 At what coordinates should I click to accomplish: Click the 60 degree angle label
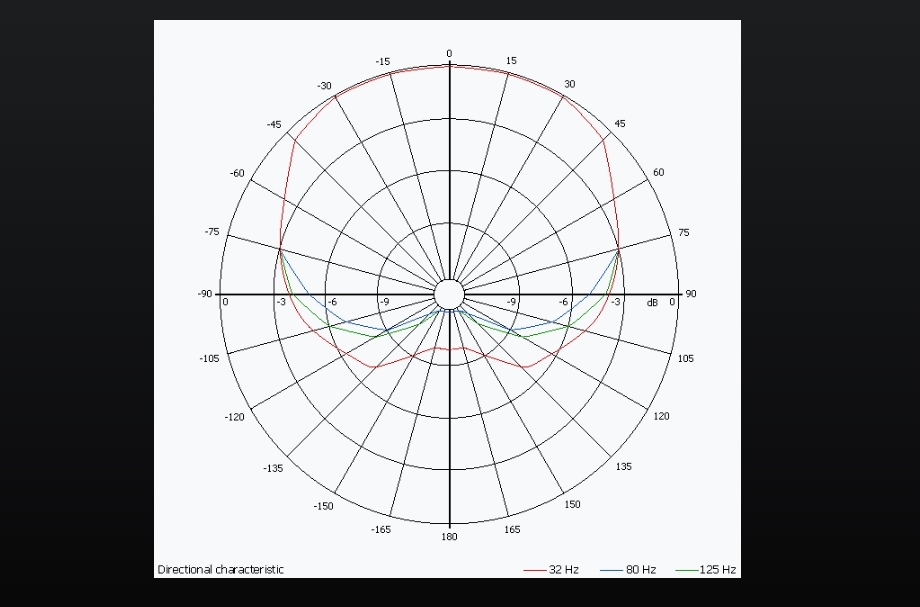[x=659, y=172]
